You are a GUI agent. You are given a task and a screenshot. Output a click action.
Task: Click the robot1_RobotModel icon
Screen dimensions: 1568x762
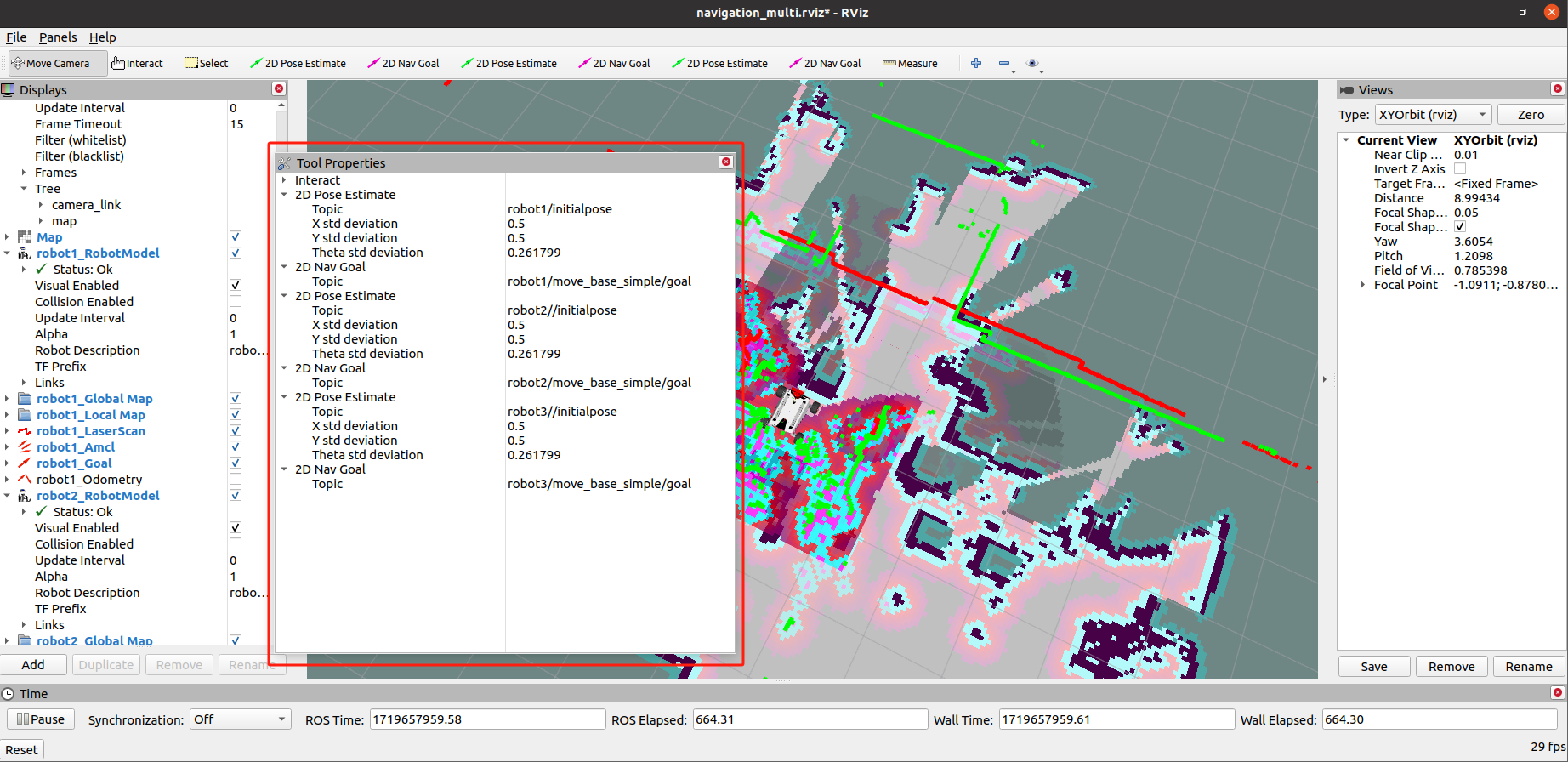click(25, 253)
